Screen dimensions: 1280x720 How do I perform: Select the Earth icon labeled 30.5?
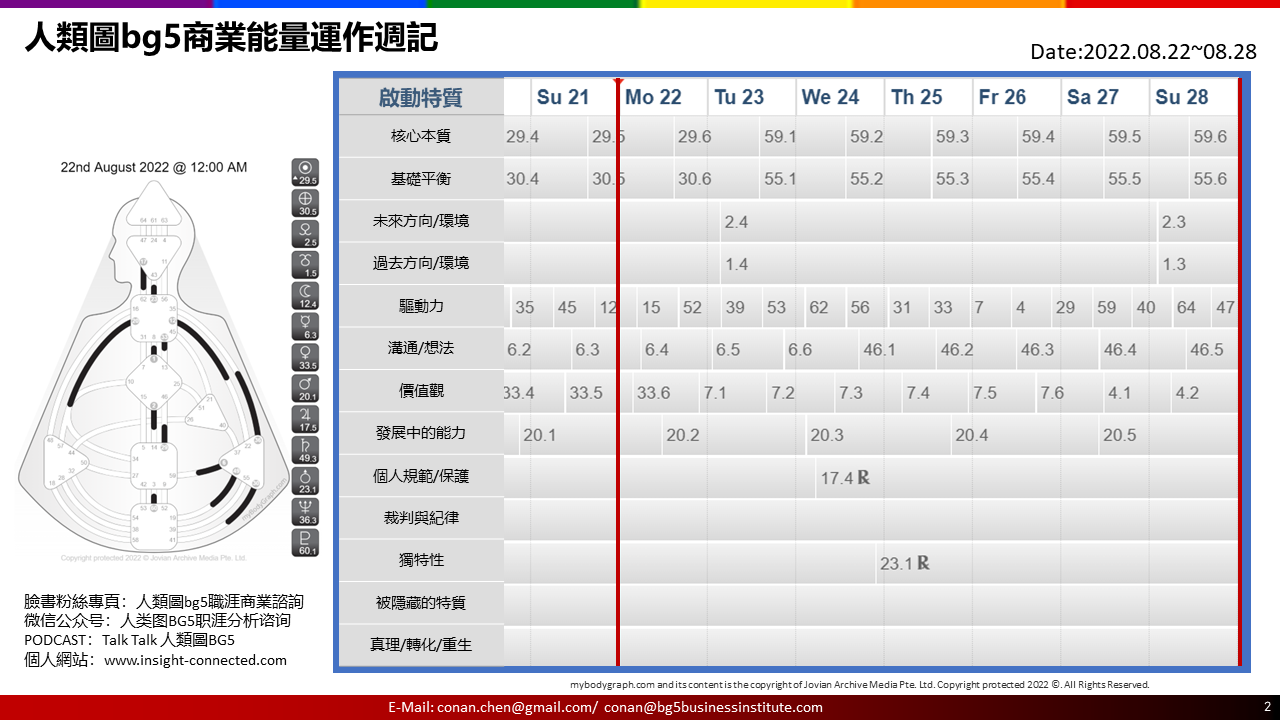point(305,203)
